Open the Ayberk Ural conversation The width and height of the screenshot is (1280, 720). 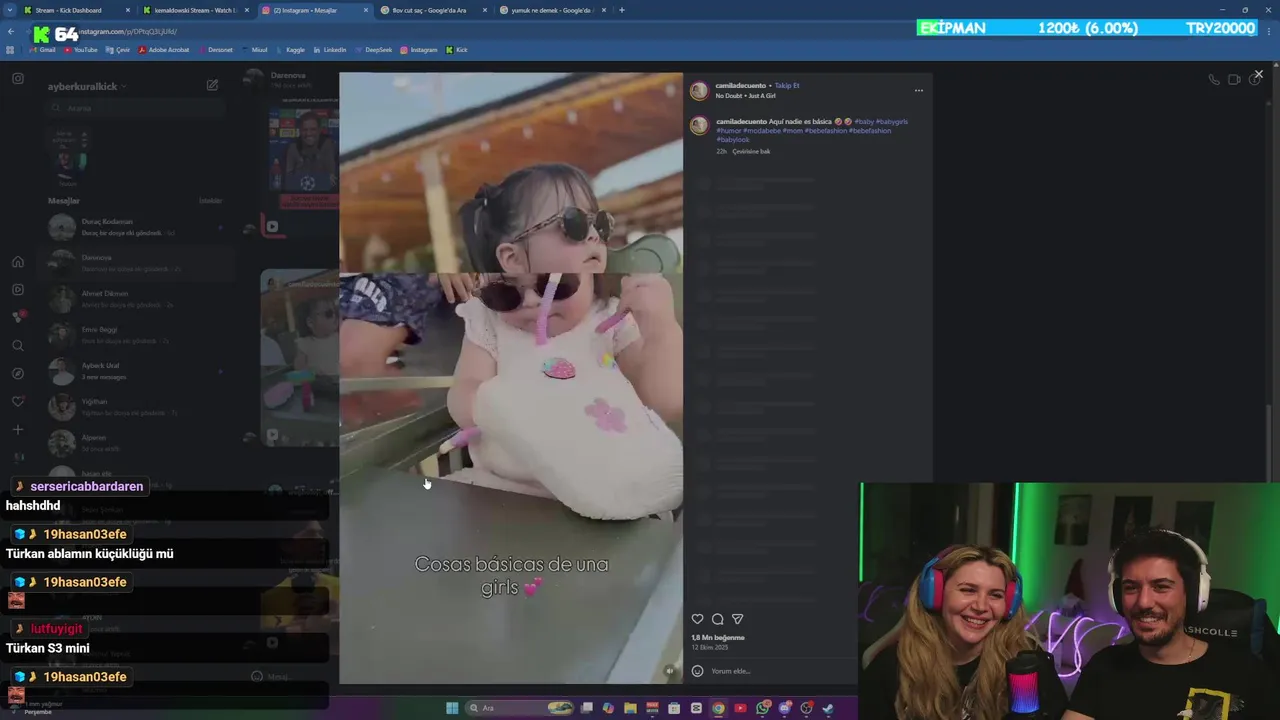coord(136,371)
